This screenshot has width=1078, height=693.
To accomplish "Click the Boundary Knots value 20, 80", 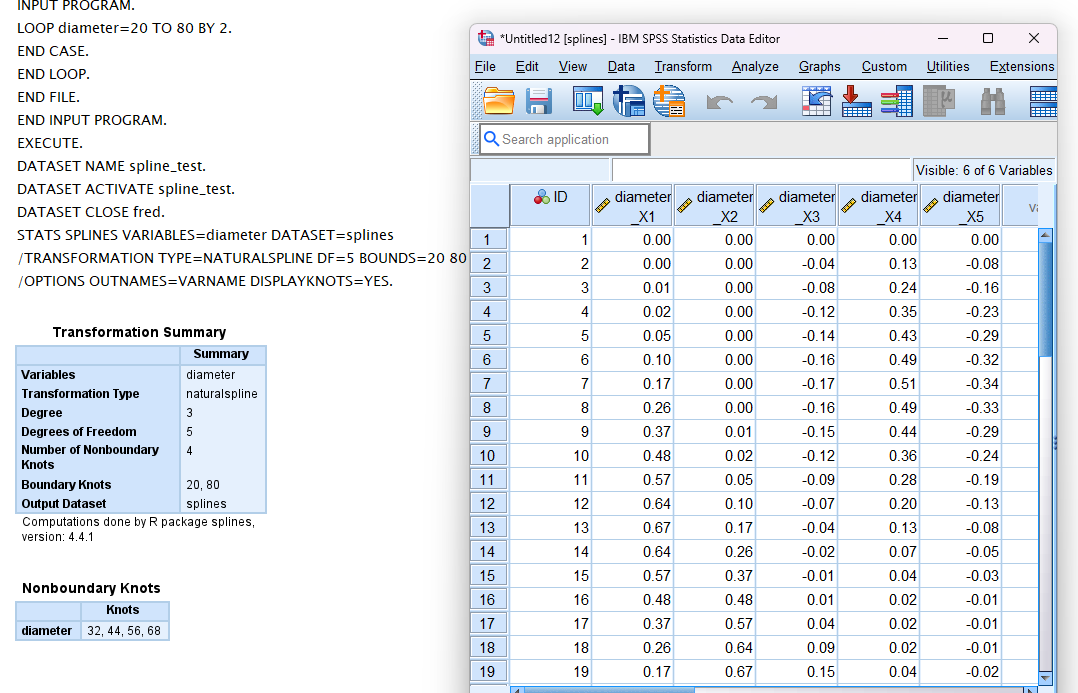I will coord(203,485).
